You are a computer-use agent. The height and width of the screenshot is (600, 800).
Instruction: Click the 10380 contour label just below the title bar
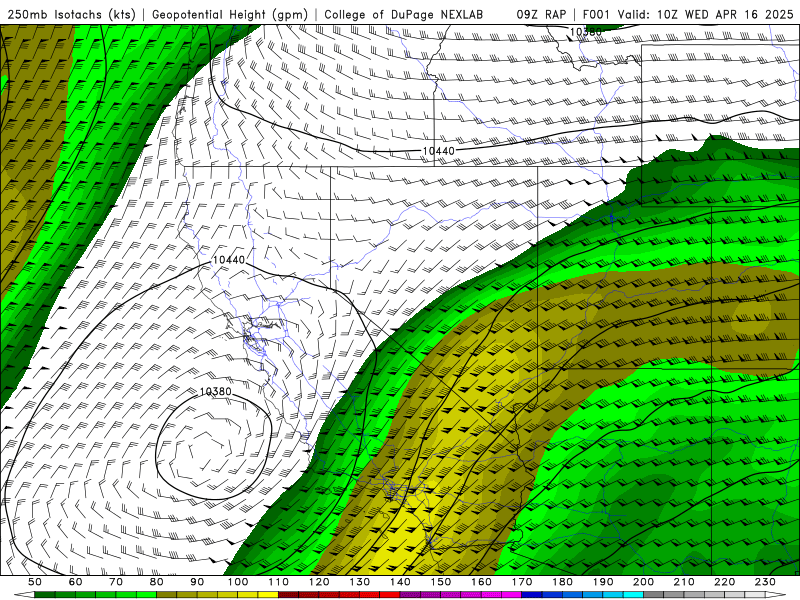pyautogui.click(x=586, y=32)
